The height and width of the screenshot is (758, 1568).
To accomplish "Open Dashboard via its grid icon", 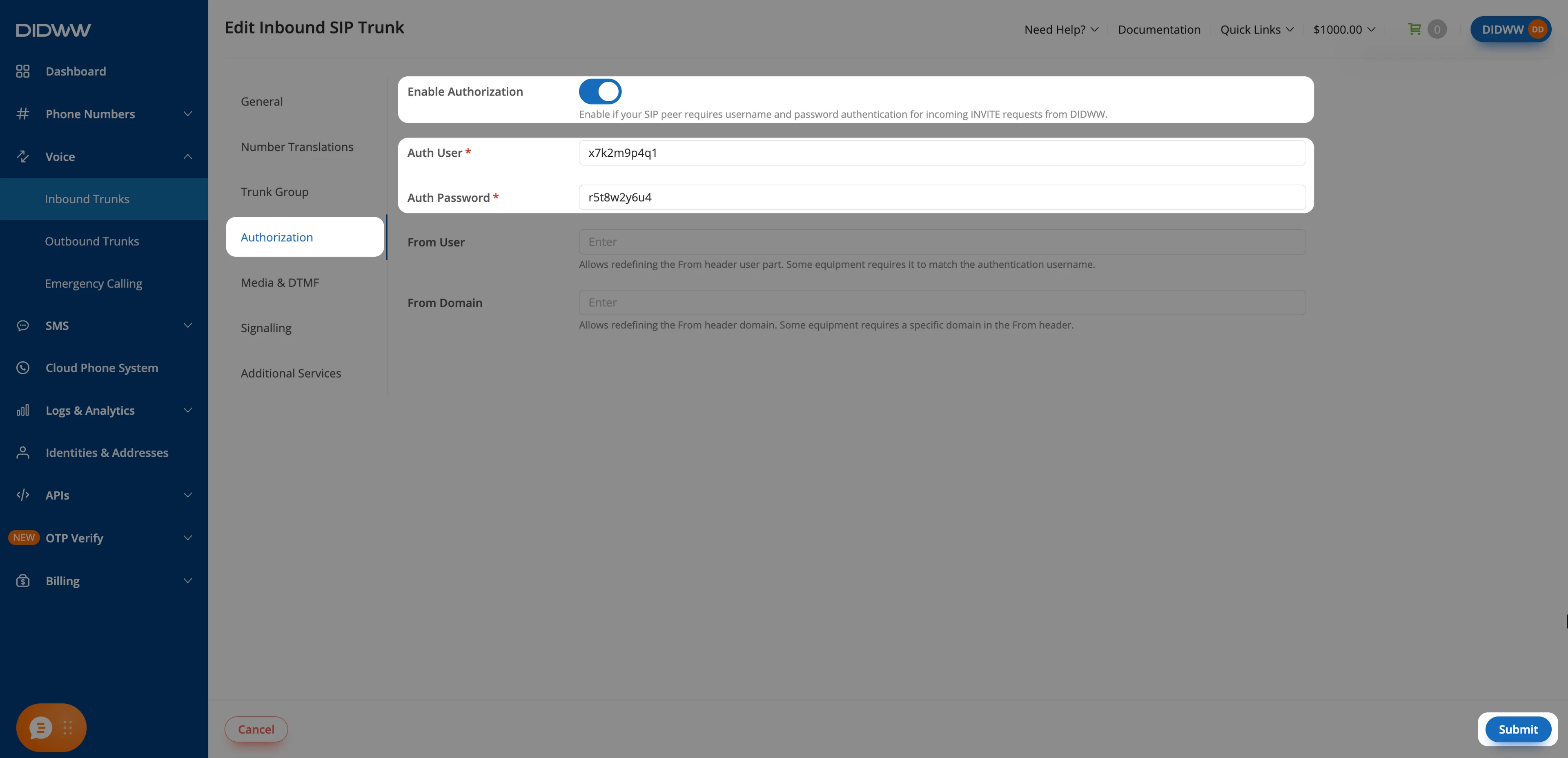I will point(22,71).
